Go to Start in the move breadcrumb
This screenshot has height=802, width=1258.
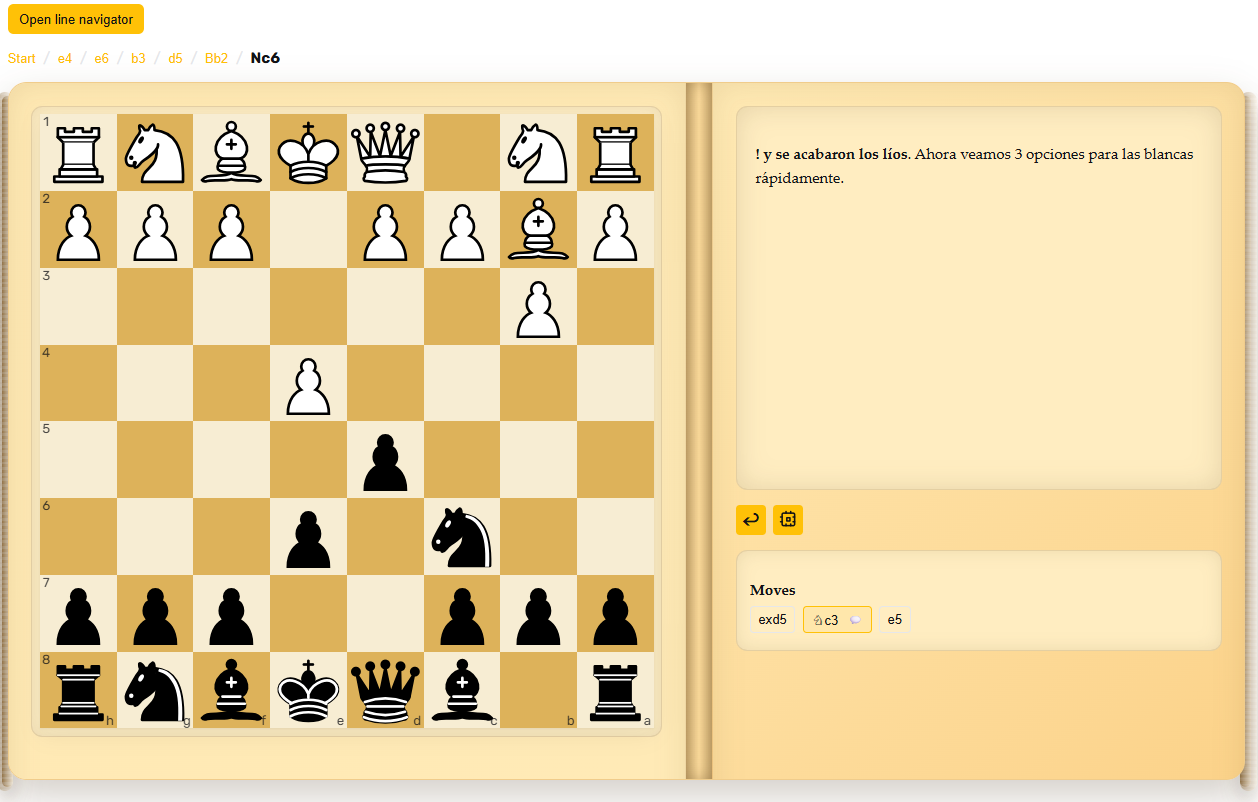(x=22, y=58)
